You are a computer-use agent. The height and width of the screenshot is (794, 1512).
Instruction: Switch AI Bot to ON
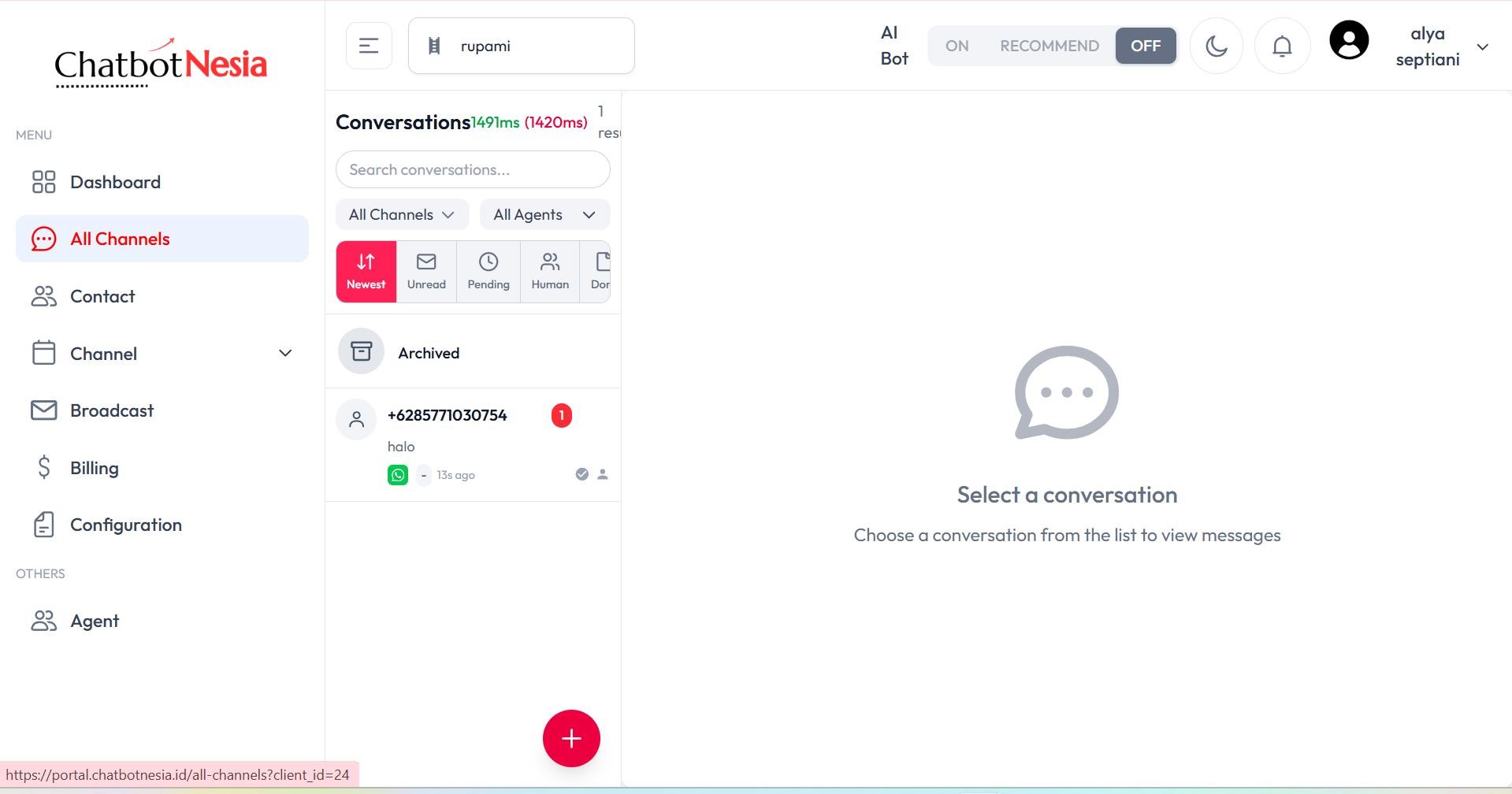tap(957, 46)
